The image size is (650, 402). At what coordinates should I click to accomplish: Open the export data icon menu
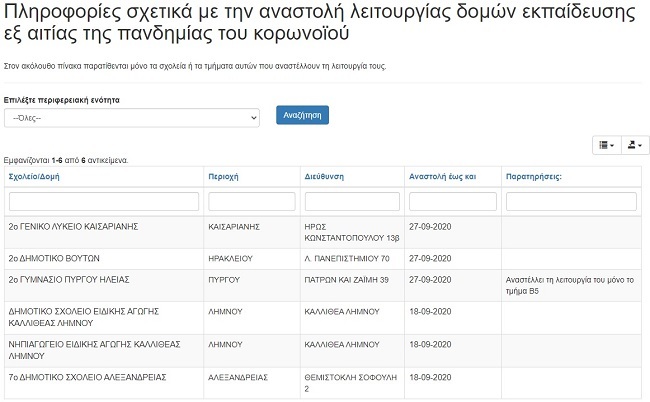[636, 145]
